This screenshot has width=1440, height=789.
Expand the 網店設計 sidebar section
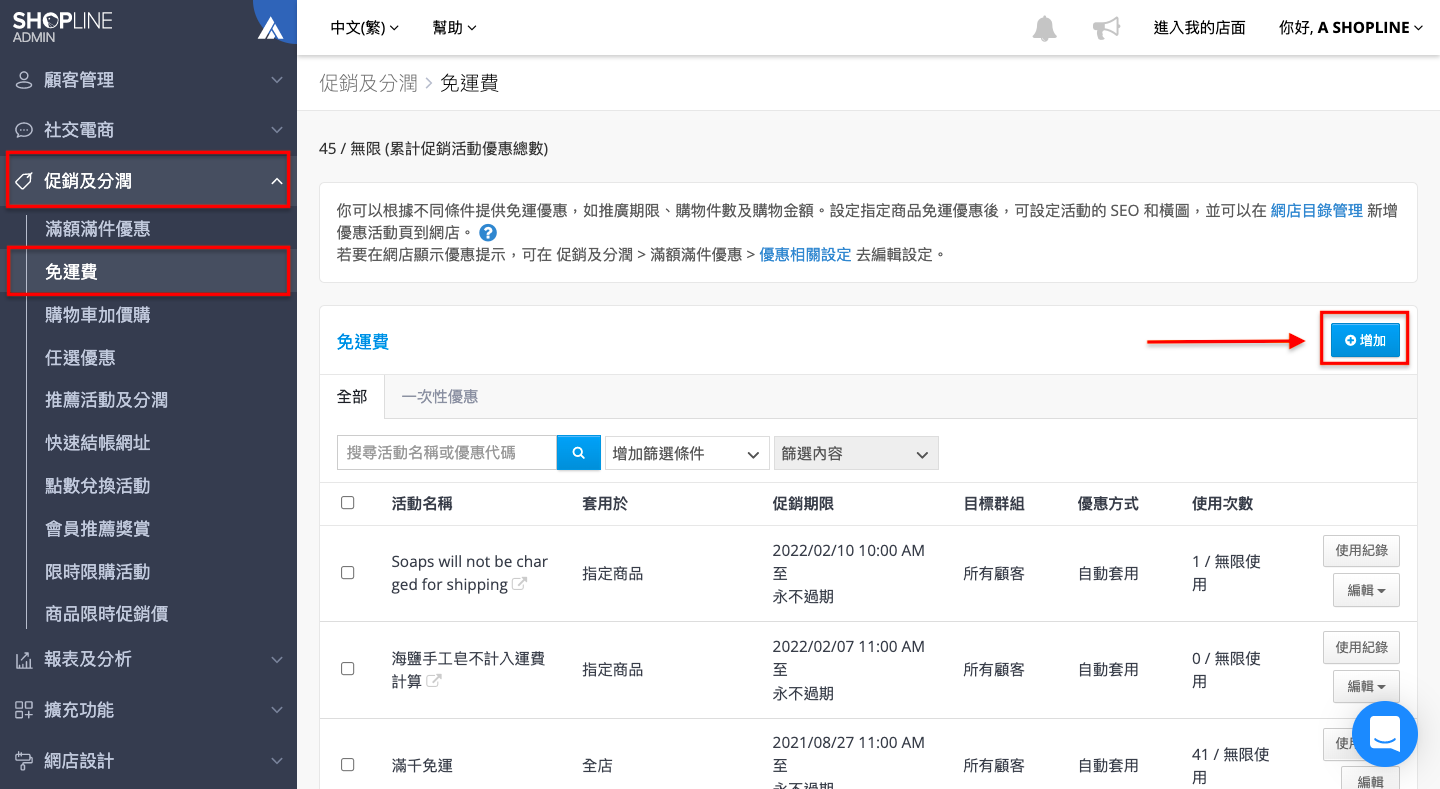point(148,761)
